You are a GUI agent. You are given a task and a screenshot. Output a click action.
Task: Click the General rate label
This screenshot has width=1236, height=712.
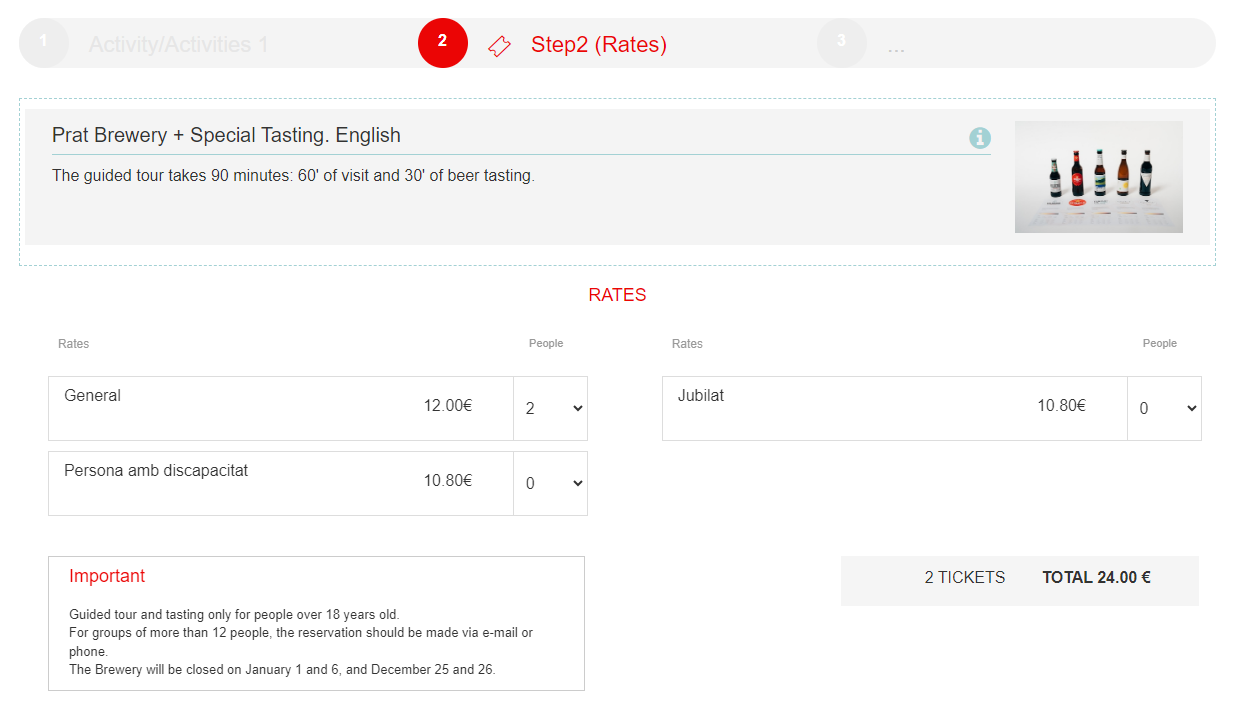coord(92,396)
